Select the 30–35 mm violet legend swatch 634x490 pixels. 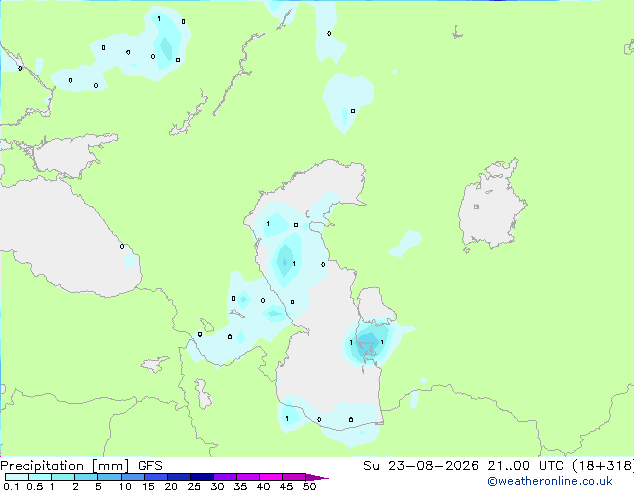pos(224,477)
